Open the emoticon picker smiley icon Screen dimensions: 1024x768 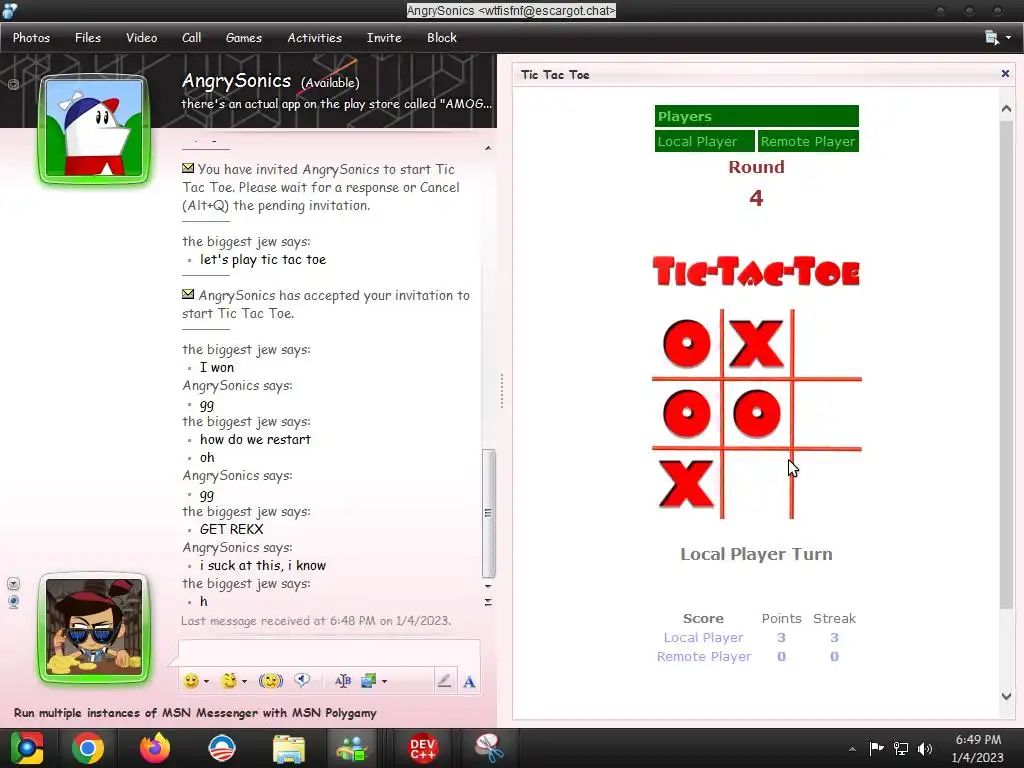click(x=191, y=681)
